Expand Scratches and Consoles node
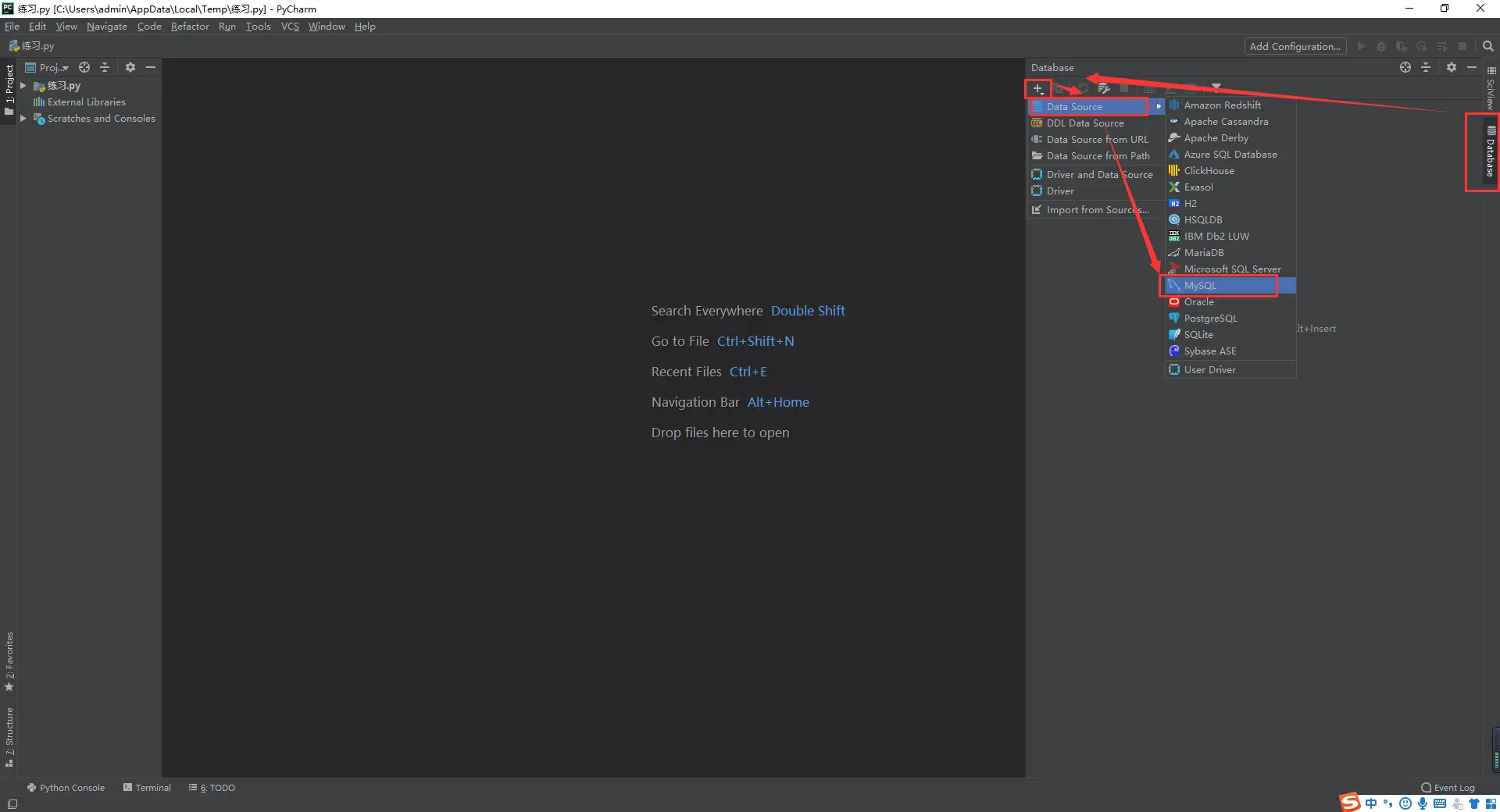The height and width of the screenshot is (812, 1500). pos(23,119)
